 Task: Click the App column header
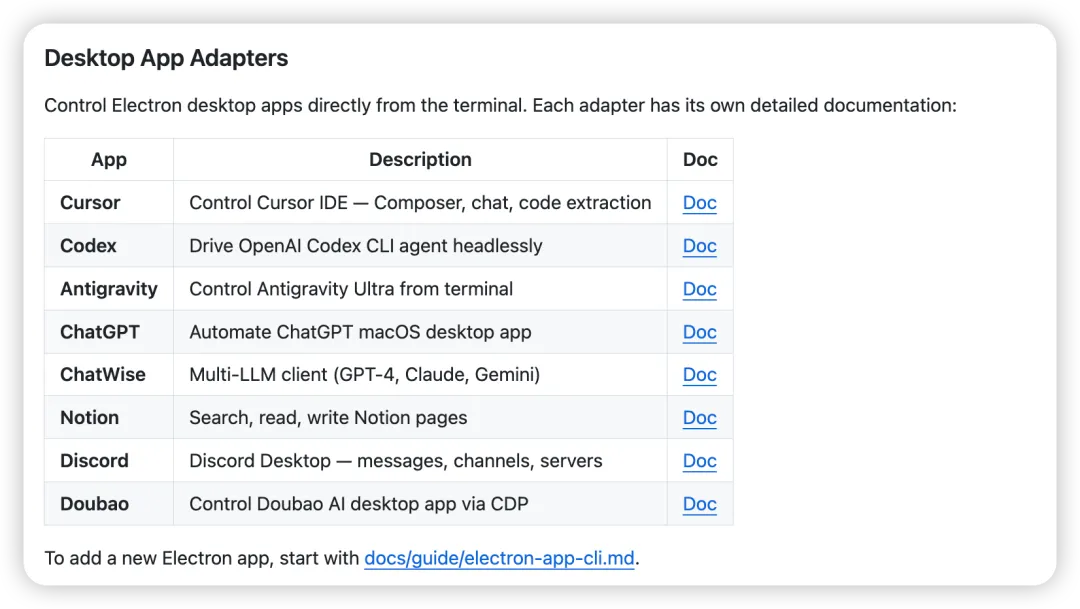click(109, 160)
